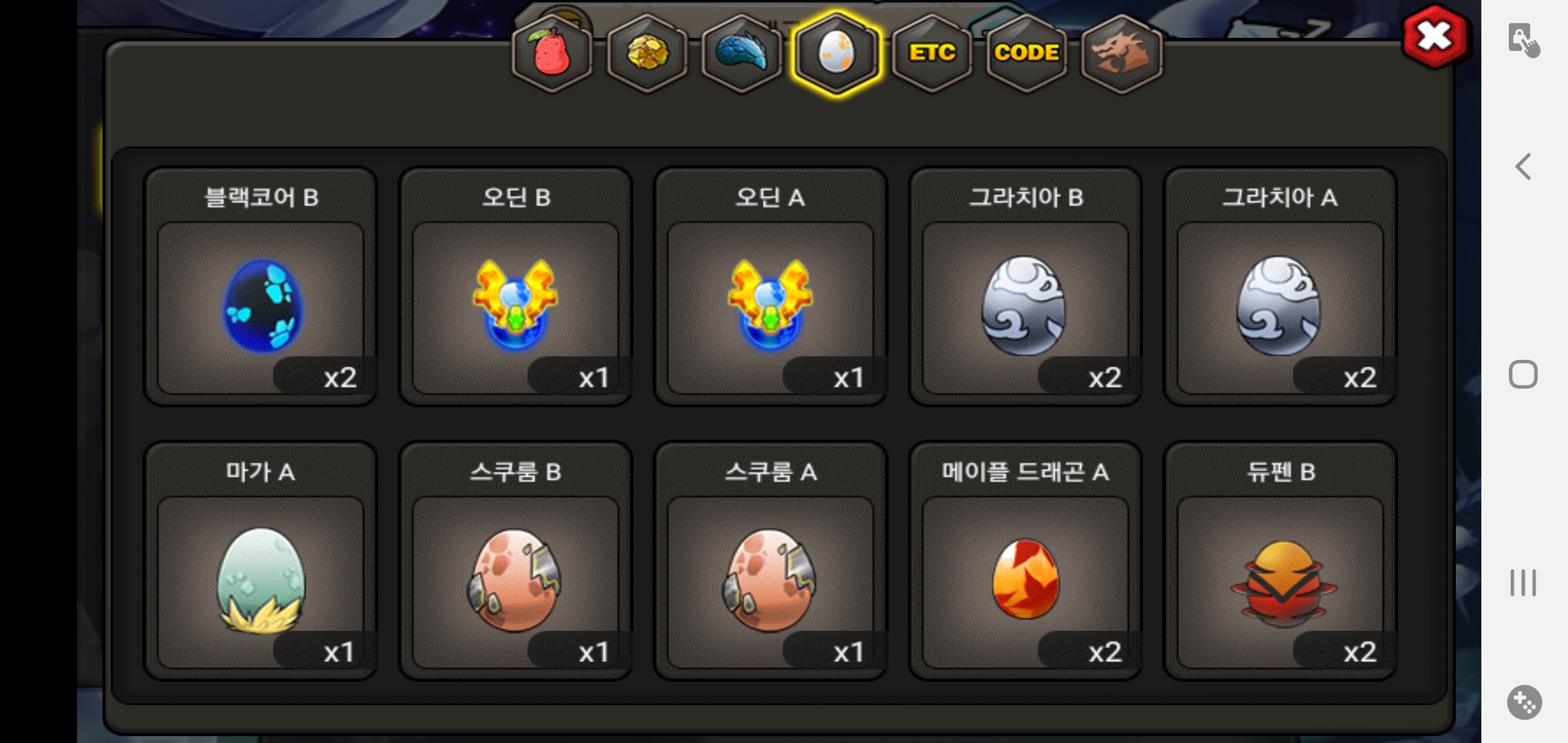This screenshot has width=1568, height=743.
Task: Tap the Android back arrow
Action: 1523,166
